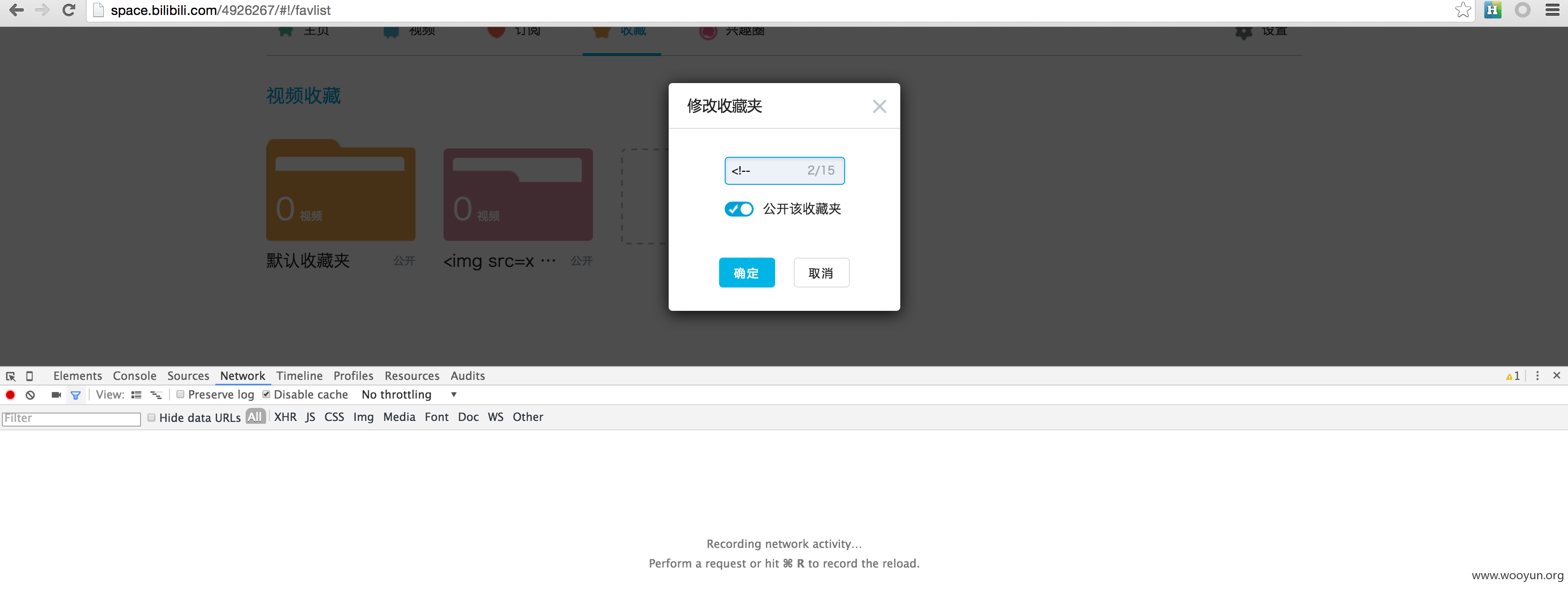Image resolution: width=1568 pixels, height=589 pixels.
Task: Filter requests by XHR
Action: [285, 417]
